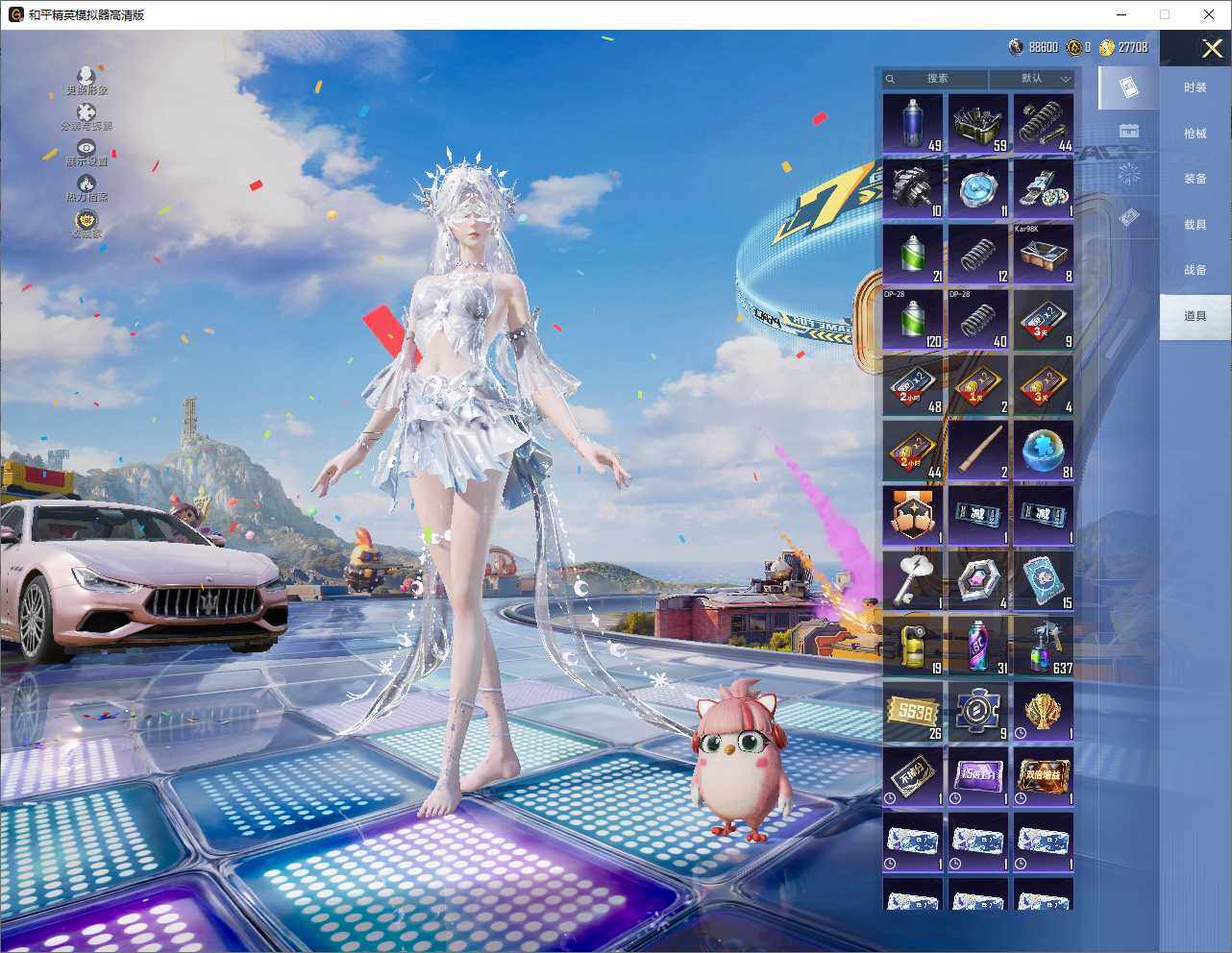Select the 载具 tab
The height and width of the screenshot is (953, 1232).
[x=1195, y=225]
